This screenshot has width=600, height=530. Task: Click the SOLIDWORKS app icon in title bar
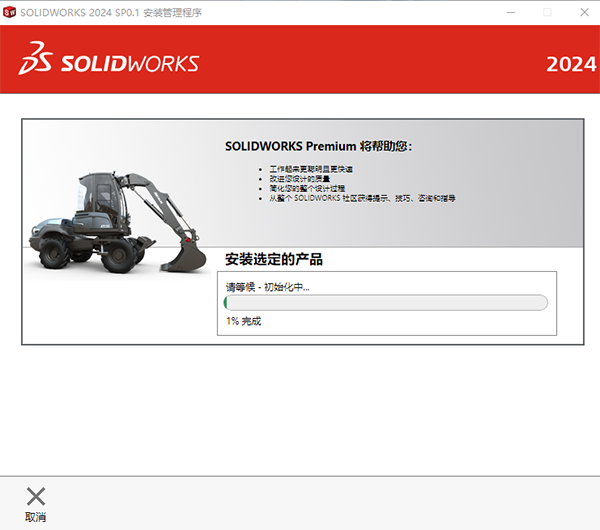click(x=9, y=12)
